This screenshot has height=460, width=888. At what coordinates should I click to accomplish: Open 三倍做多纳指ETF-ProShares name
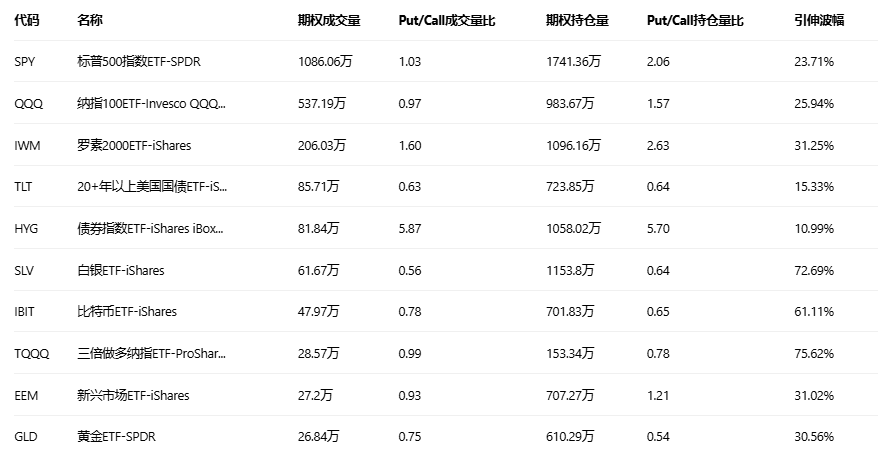point(151,353)
